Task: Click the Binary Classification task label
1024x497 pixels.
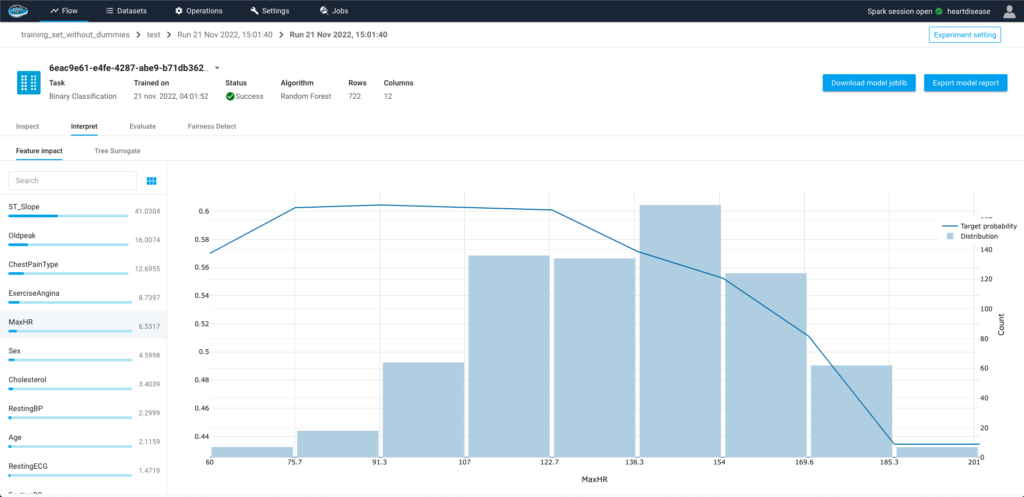Action: click(x=83, y=96)
